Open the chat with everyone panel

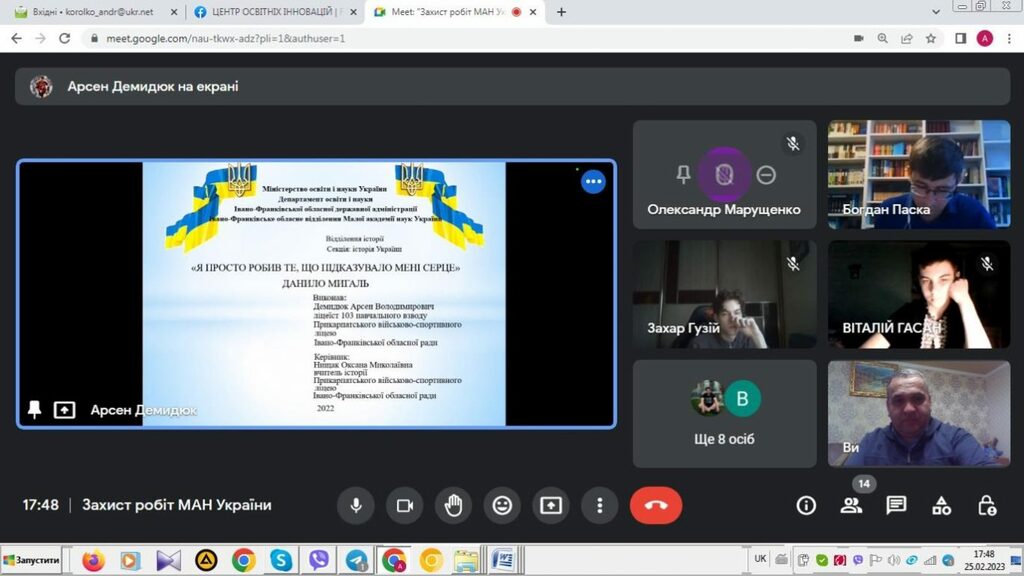[x=896, y=505]
